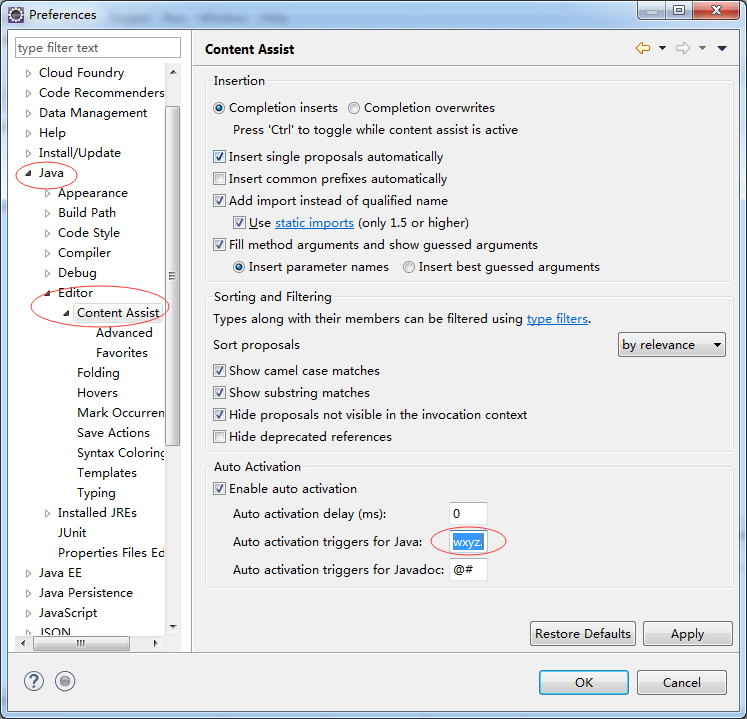This screenshot has width=747, height=719.
Task: Enable Insert common prefixes automatically
Action: point(219,179)
